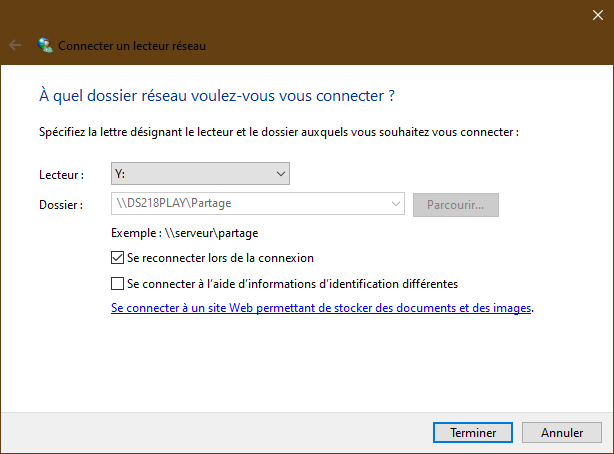Click the 'Dossier :' label
The width and height of the screenshot is (614, 454).
coord(61,205)
